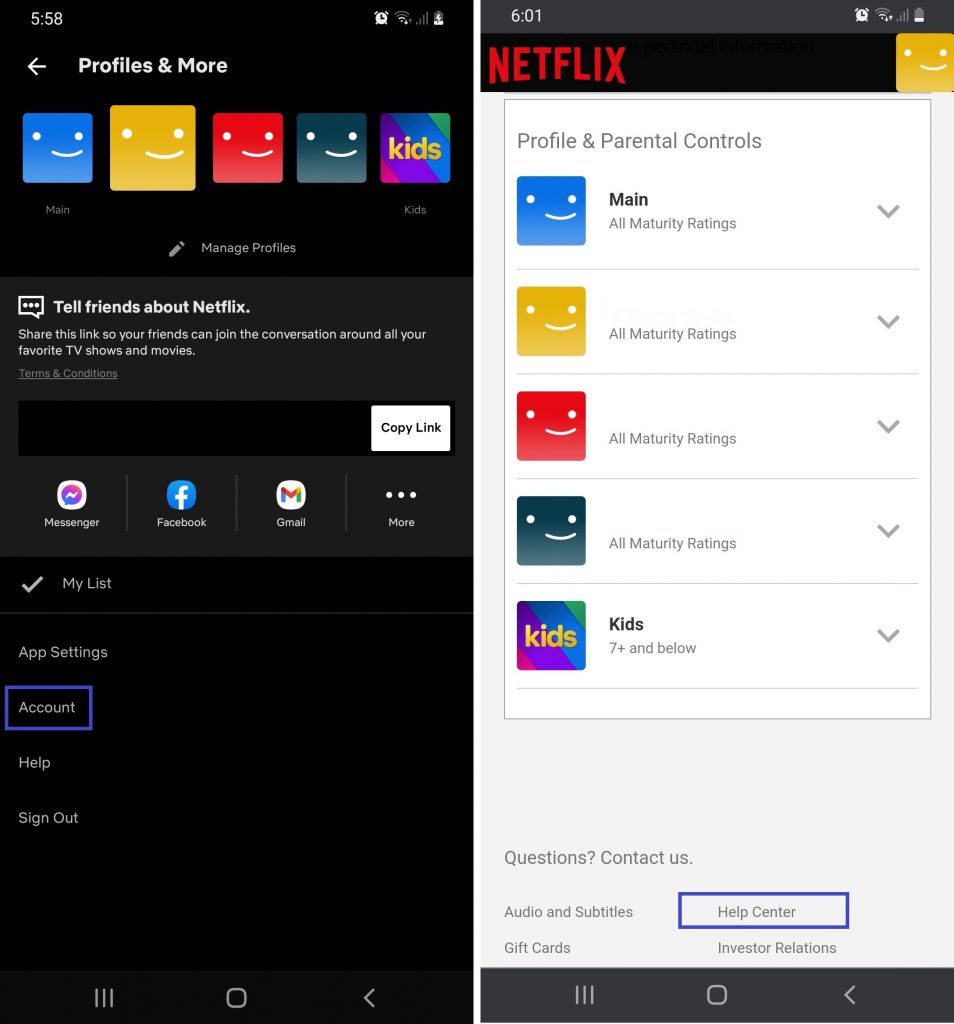Select Sign Out
The height and width of the screenshot is (1024, 954).
point(48,817)
